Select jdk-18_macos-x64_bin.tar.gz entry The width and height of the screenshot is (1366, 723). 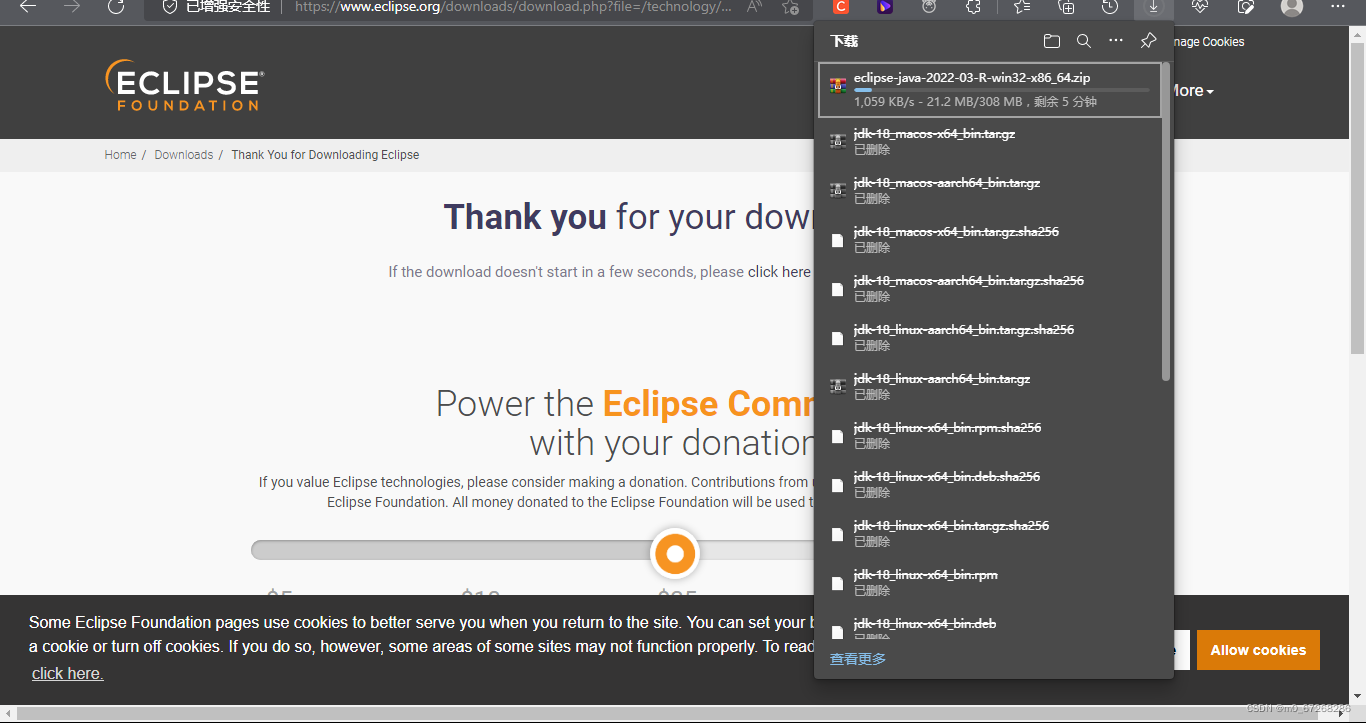point(990,142)
